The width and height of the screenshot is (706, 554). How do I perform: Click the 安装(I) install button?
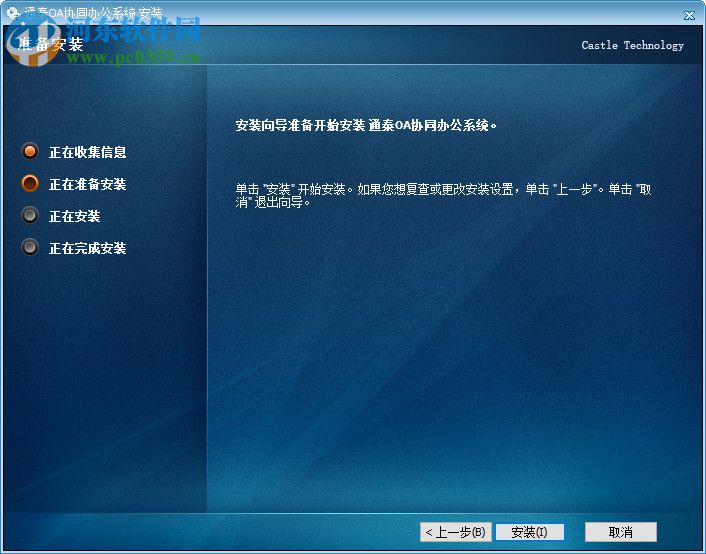[x=529, y=532]
